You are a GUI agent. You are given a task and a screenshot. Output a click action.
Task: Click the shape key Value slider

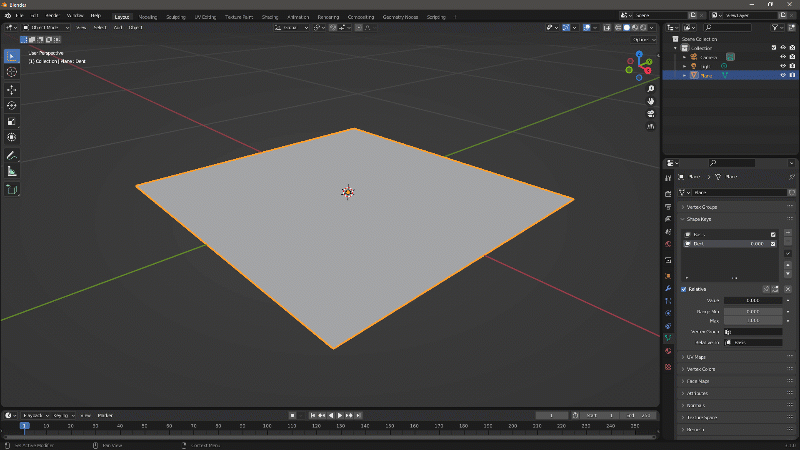pyautogui.click(x=753, y=301)
